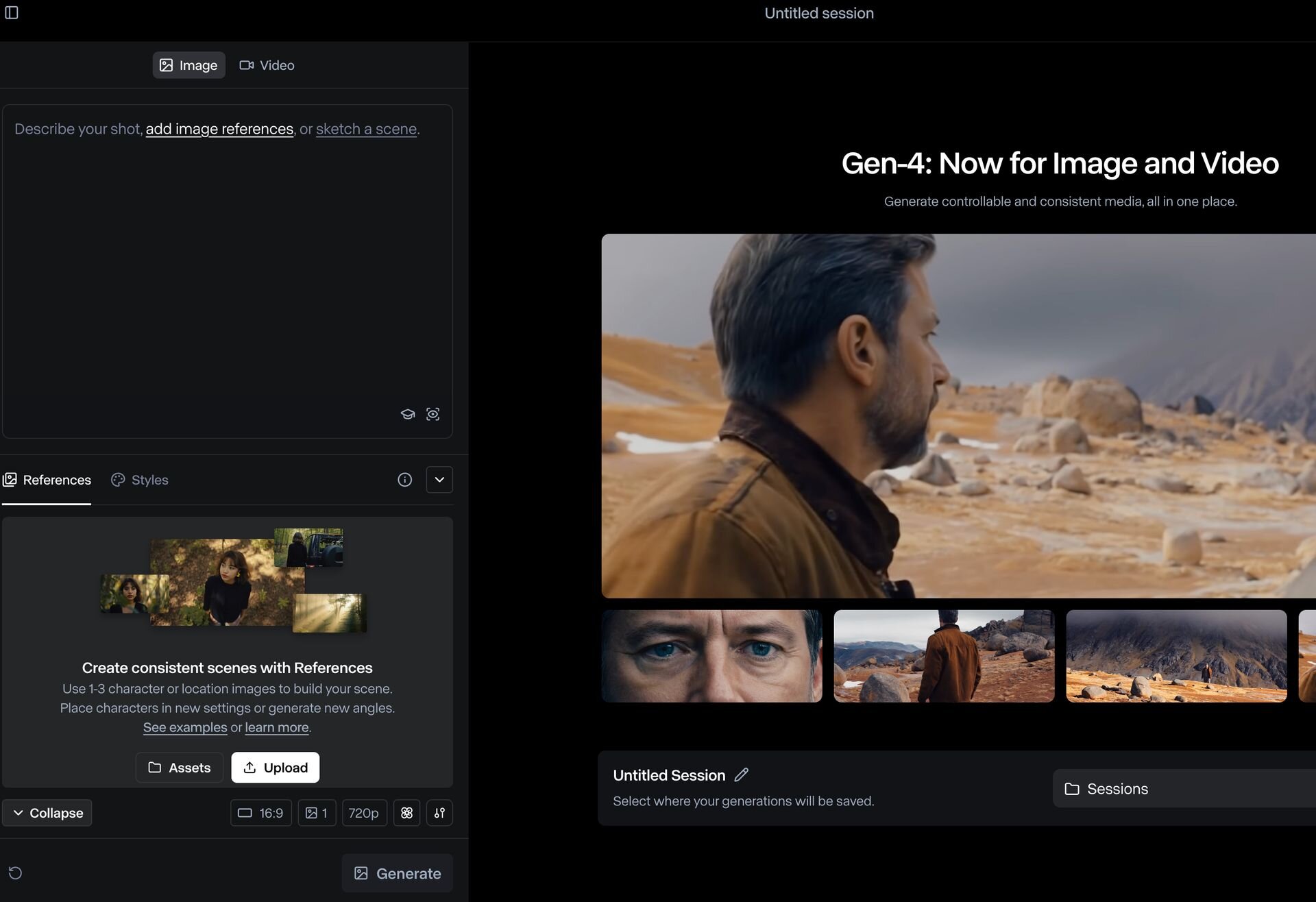
Task: Open See examples link
Action: click(184, 727)
